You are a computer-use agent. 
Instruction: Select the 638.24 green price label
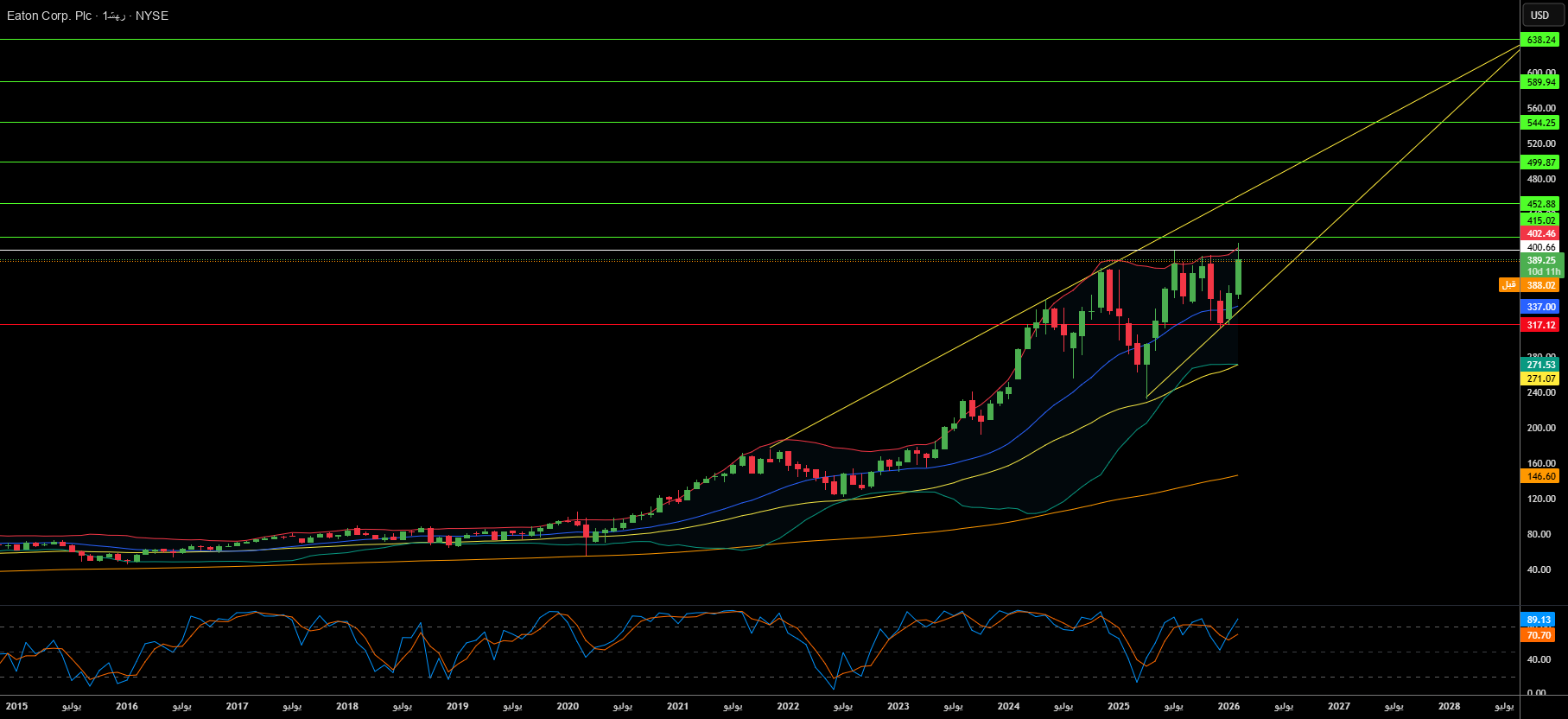click(1540, 40)
